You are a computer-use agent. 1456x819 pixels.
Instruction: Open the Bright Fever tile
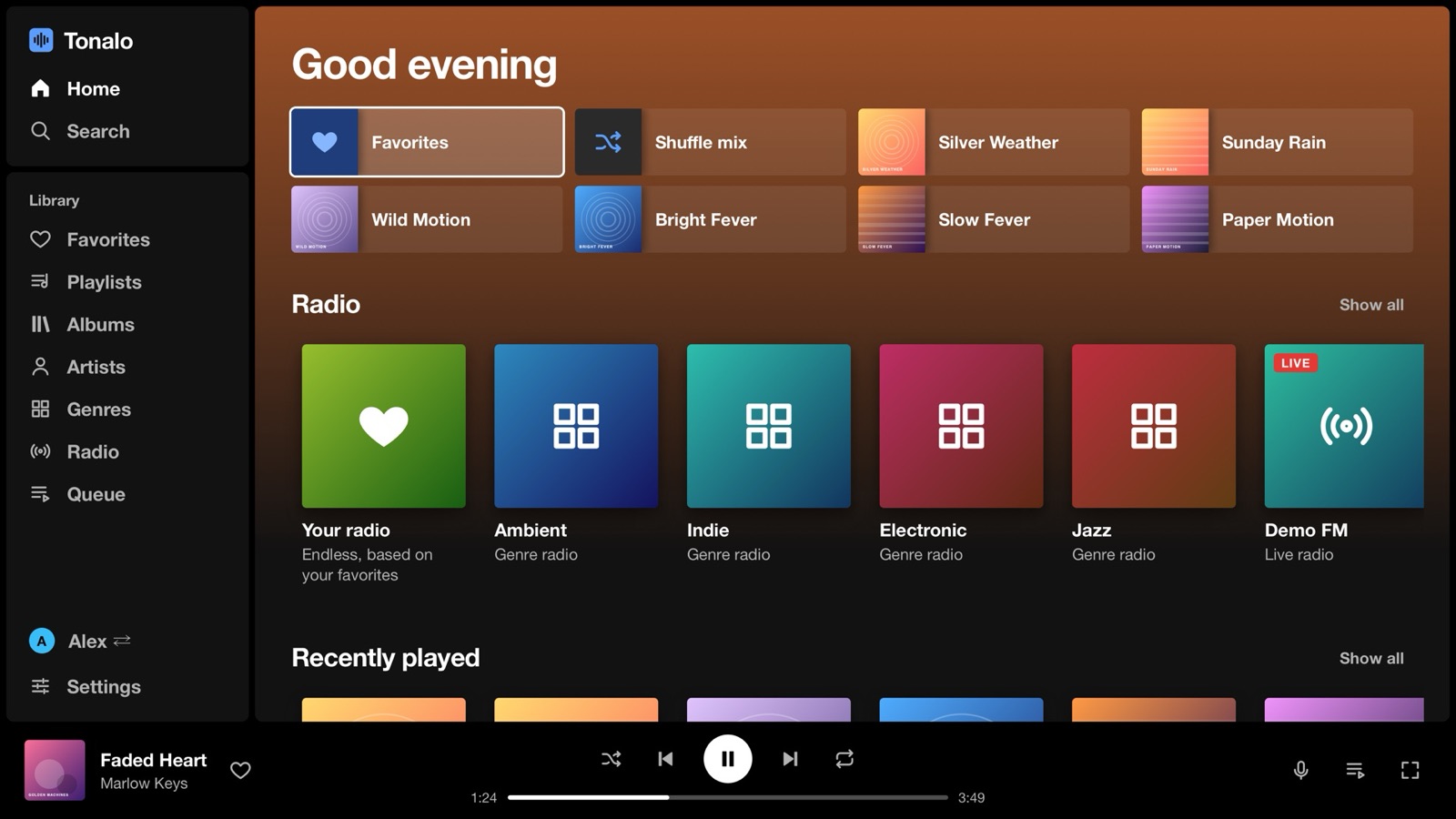click(x=710, y=219)
